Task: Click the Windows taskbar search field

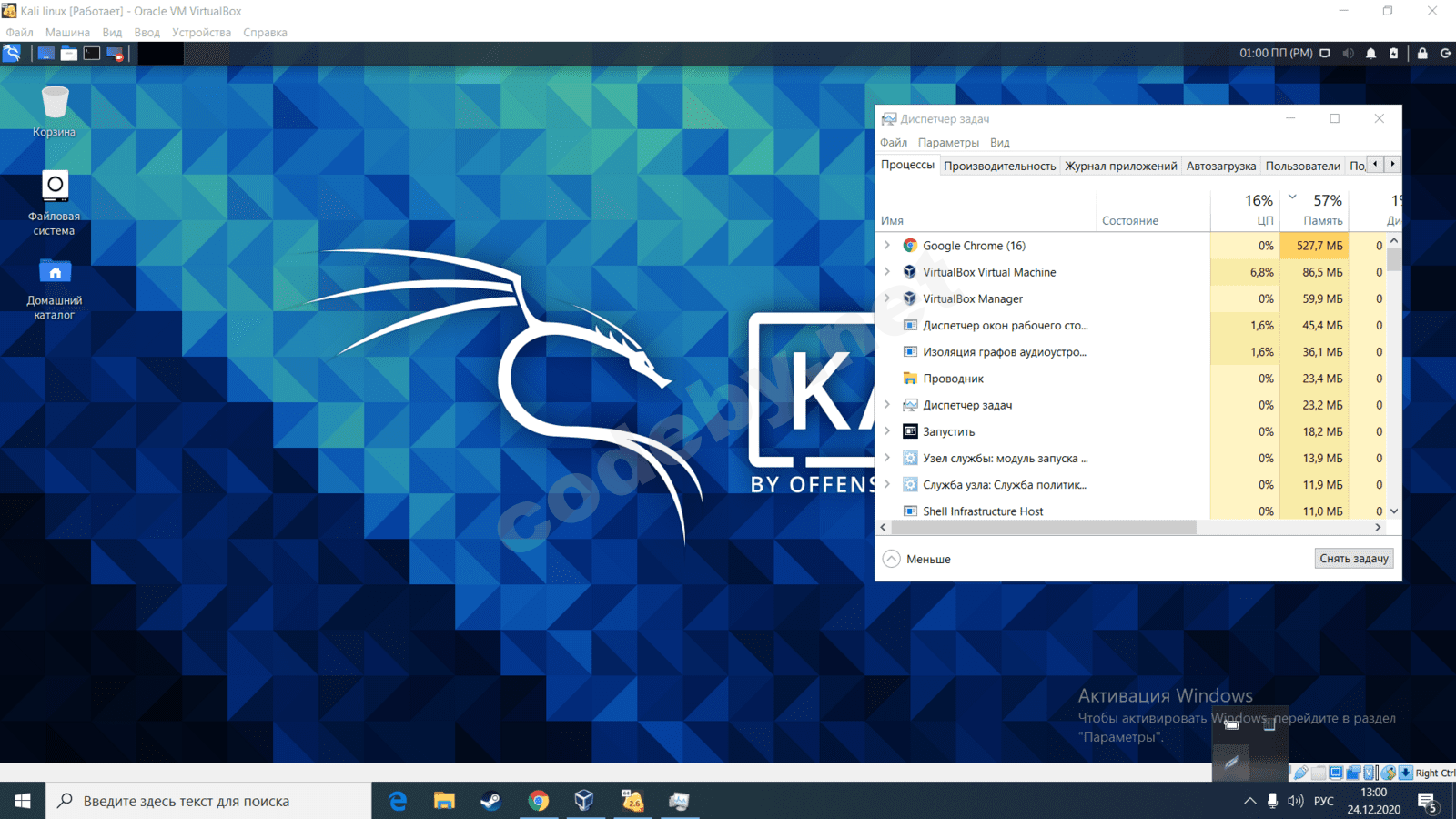Action: 209,801
